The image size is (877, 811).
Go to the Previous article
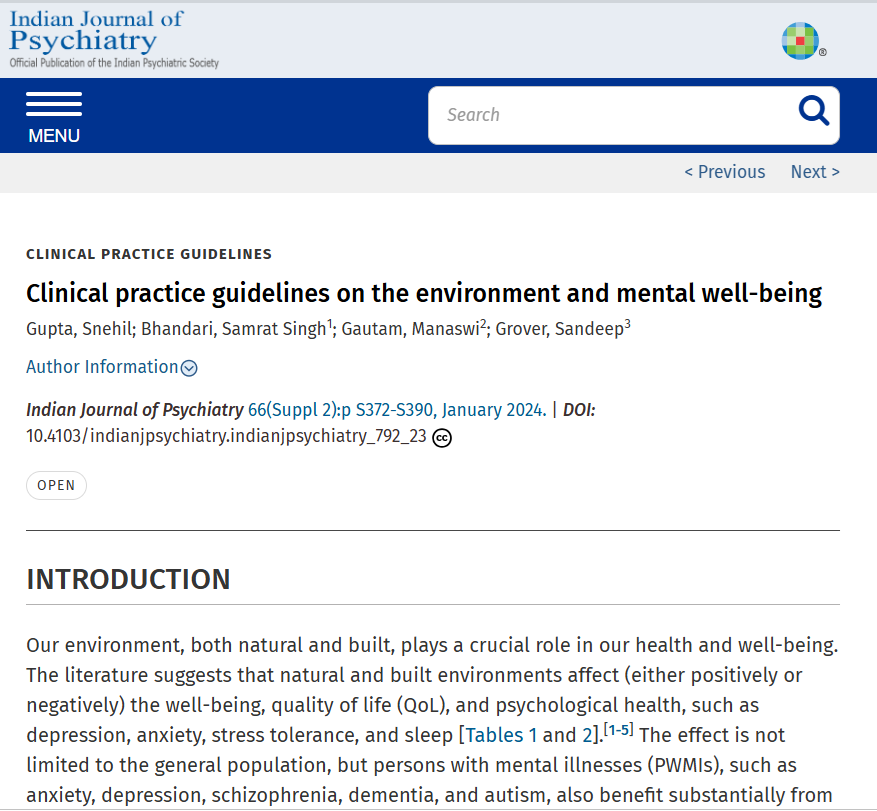724,172
